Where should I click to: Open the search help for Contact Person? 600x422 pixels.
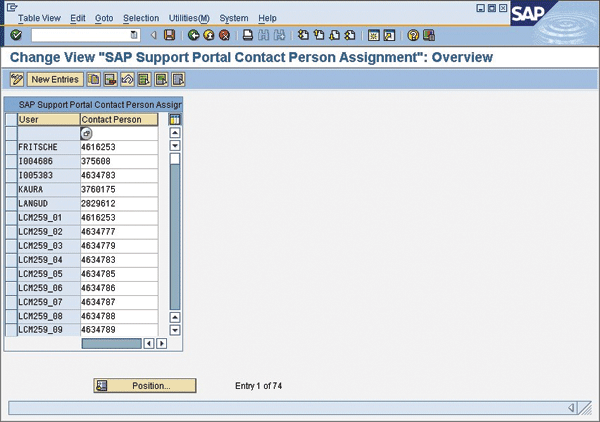tap(86, 134)
